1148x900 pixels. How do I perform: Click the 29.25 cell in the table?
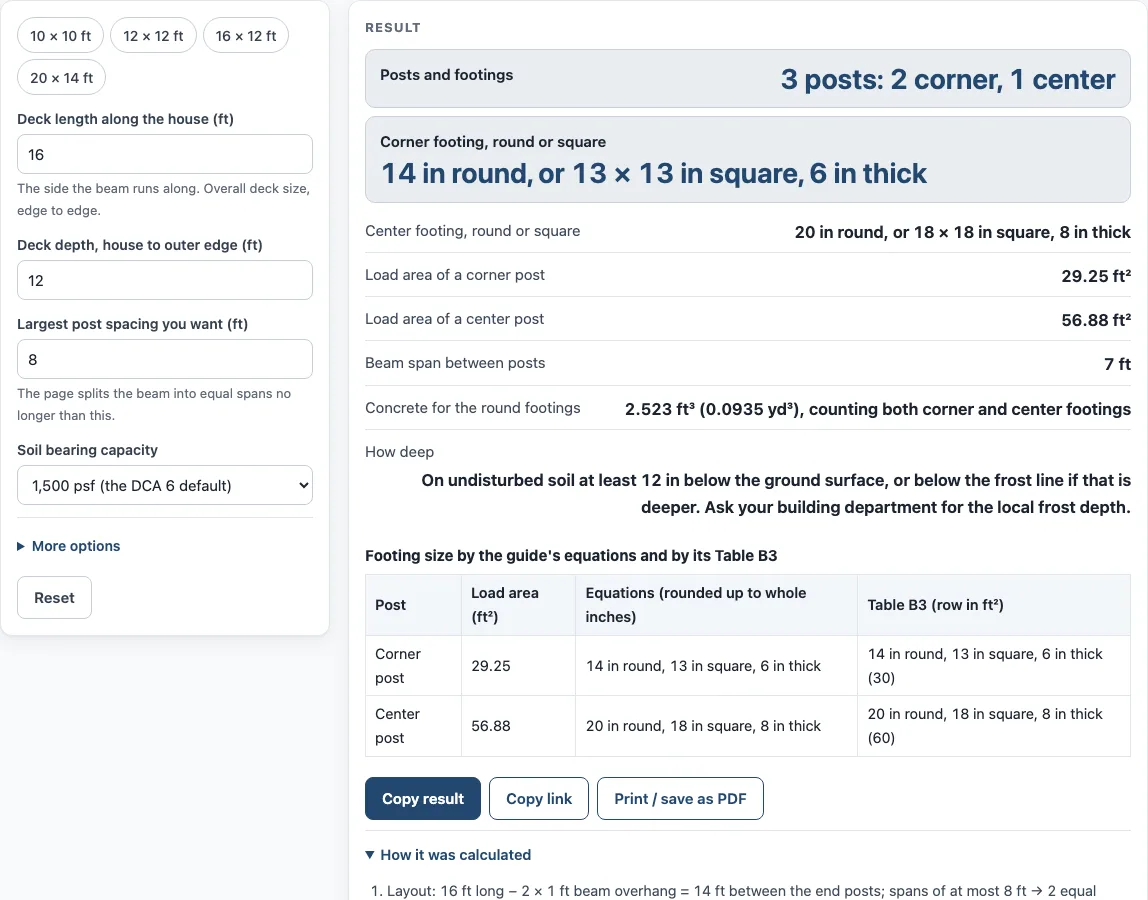point(518,666)
